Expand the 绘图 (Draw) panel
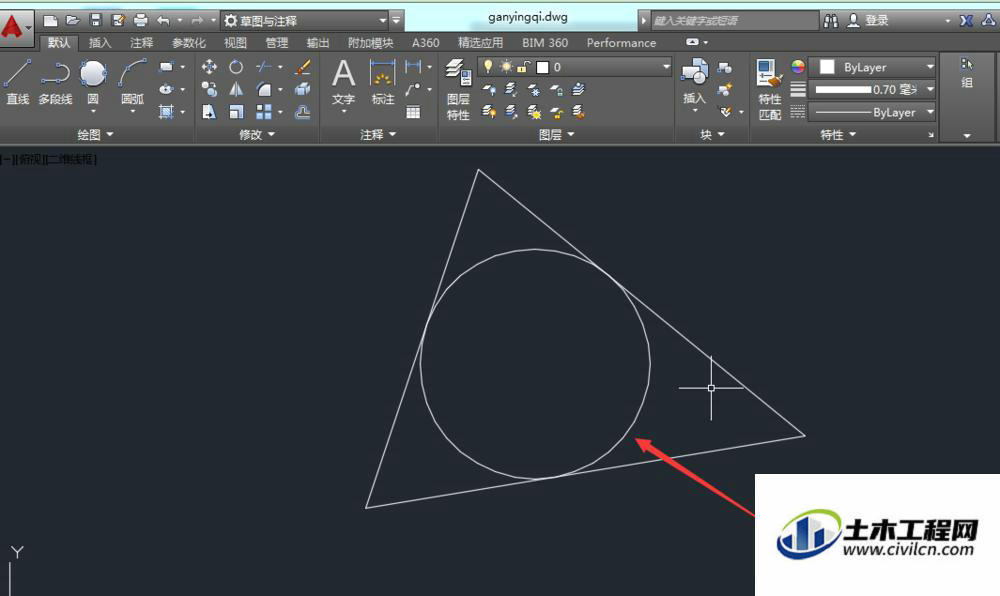Image resolution: width=1000 pixels, height=596 pixels. click(95, 134)
